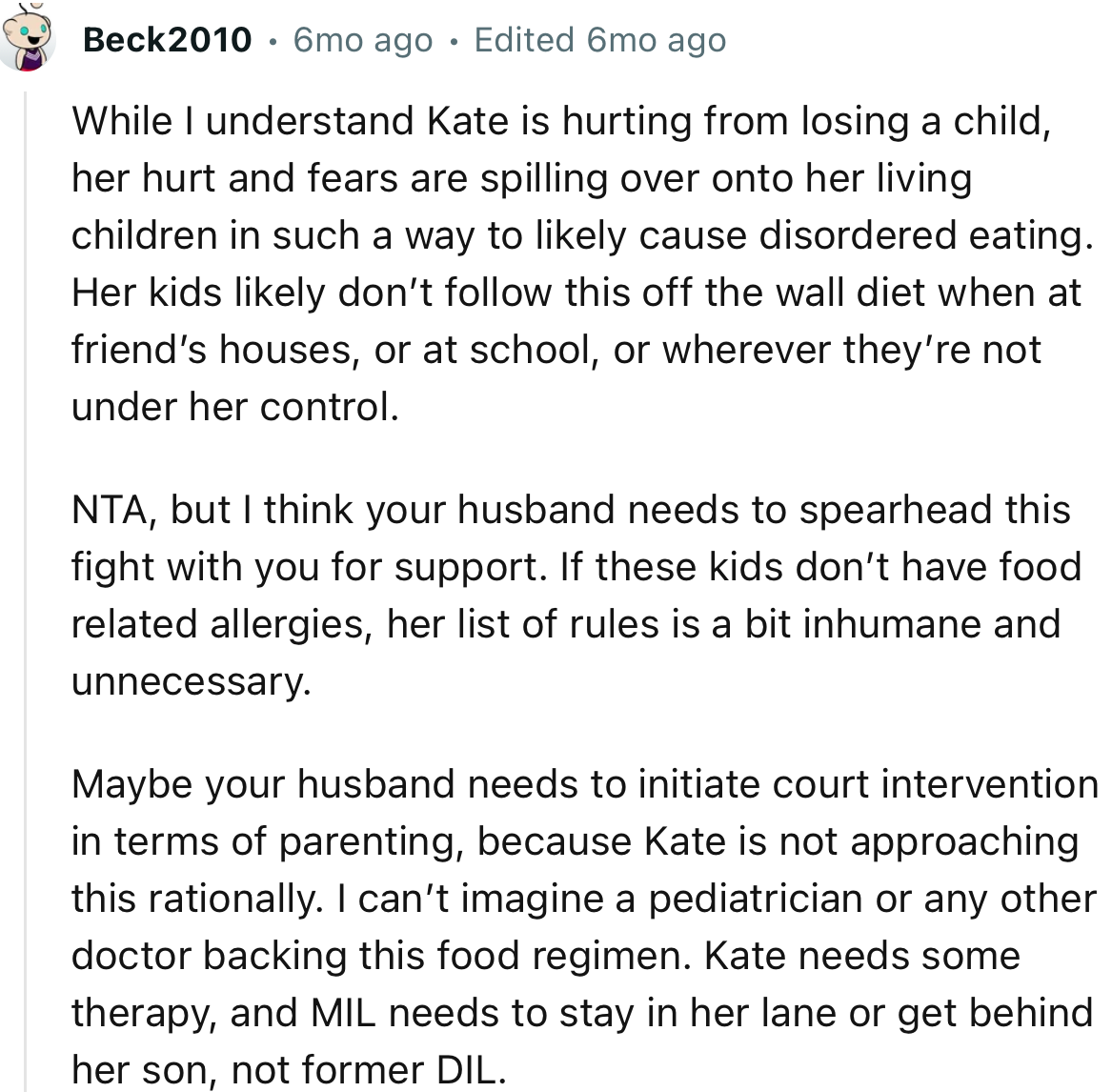Click the '6mo ago' timestamp link

pos(362,39)
